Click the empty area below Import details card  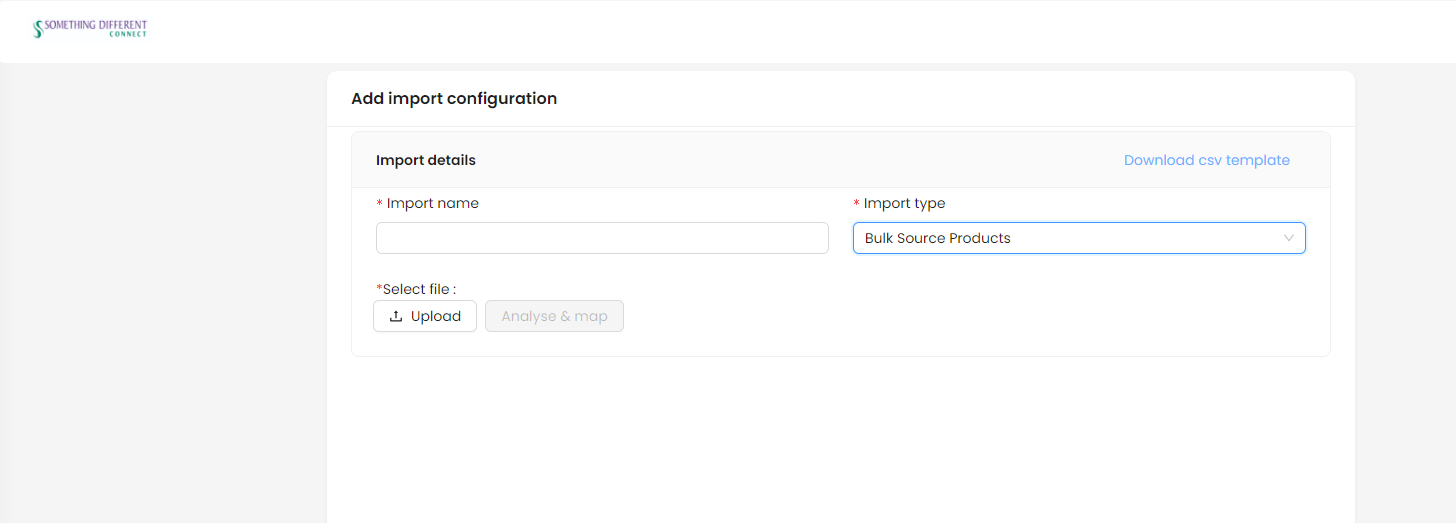[840, 440]
